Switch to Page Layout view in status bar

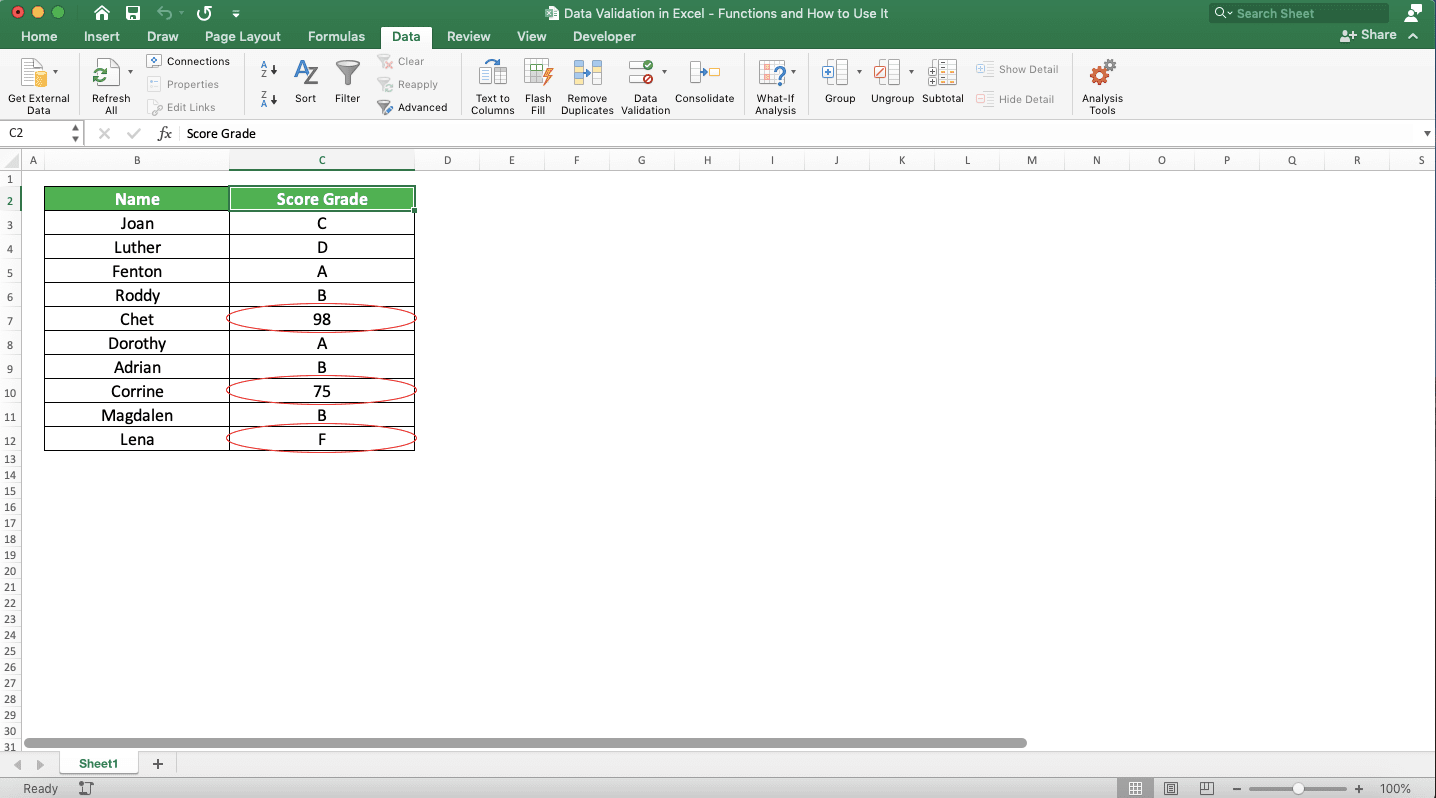pos(1171,788)
